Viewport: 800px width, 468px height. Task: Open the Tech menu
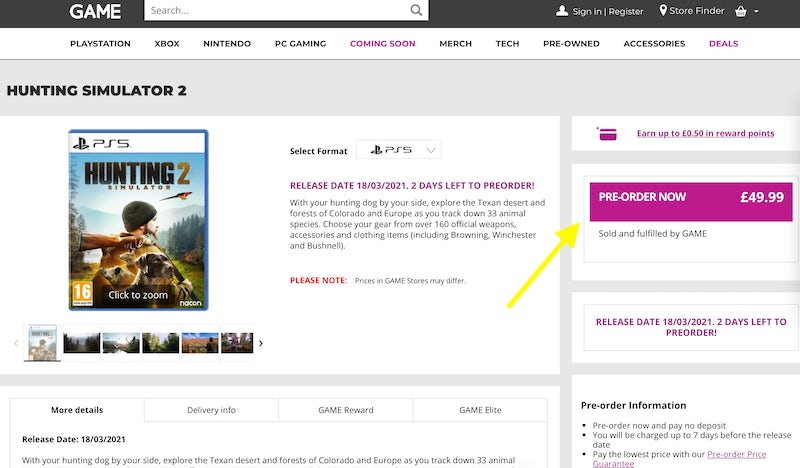coord(507,44)
